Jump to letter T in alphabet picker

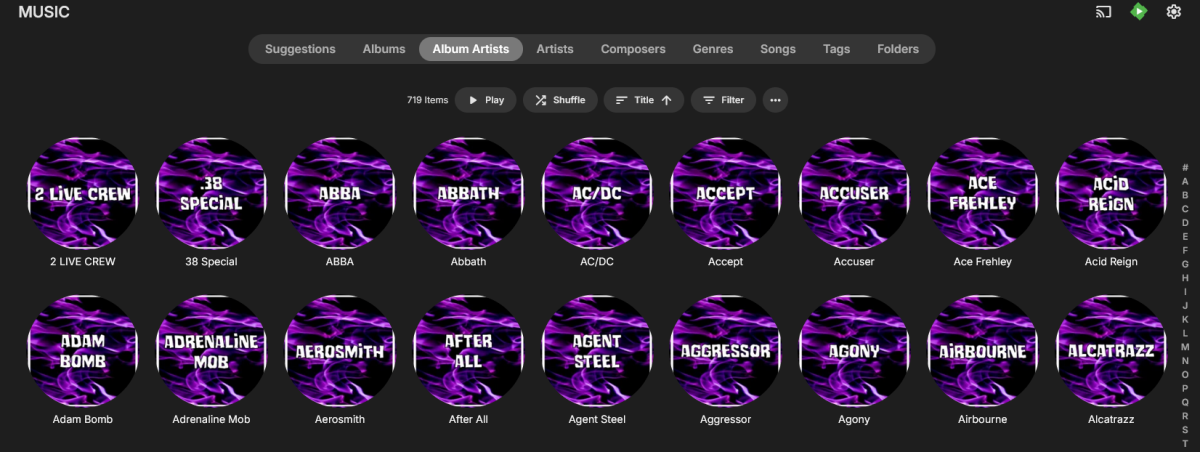pos(1185,442)
